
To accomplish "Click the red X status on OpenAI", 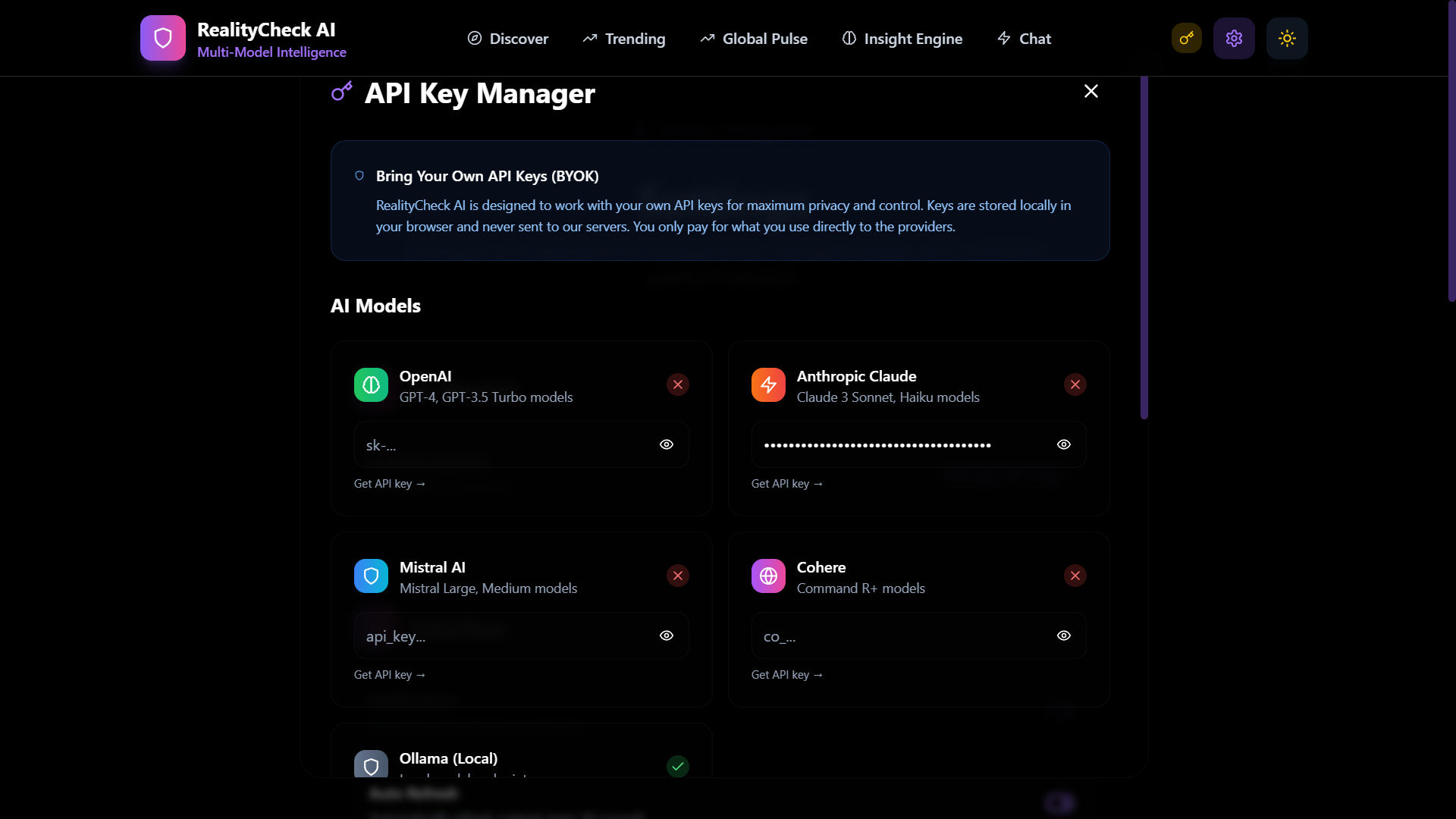I will 678,384.
